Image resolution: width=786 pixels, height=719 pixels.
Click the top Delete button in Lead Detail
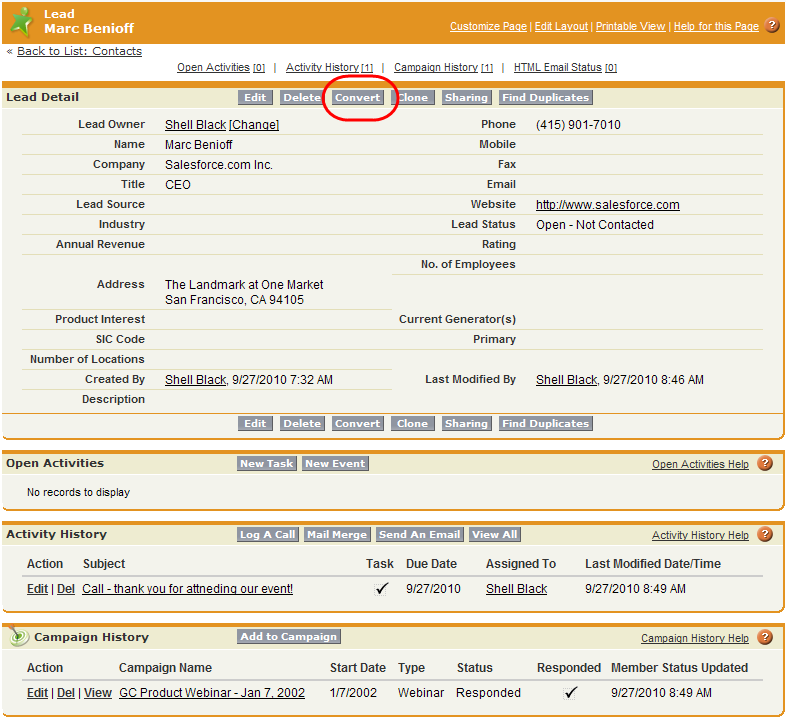coord(302,97)
